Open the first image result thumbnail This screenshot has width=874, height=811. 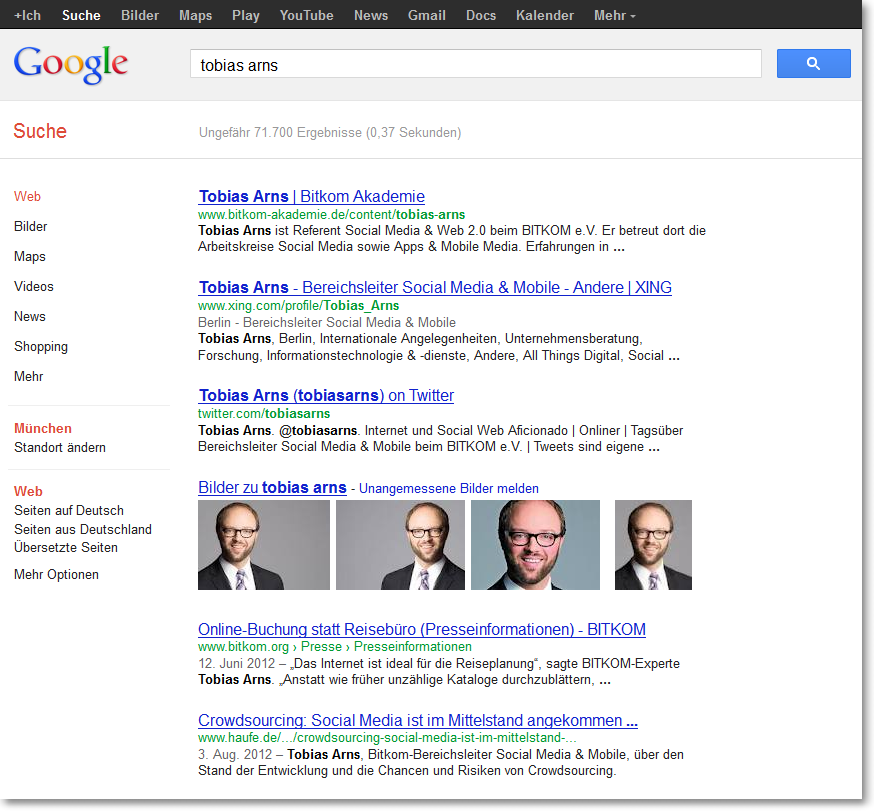(264, 545)
